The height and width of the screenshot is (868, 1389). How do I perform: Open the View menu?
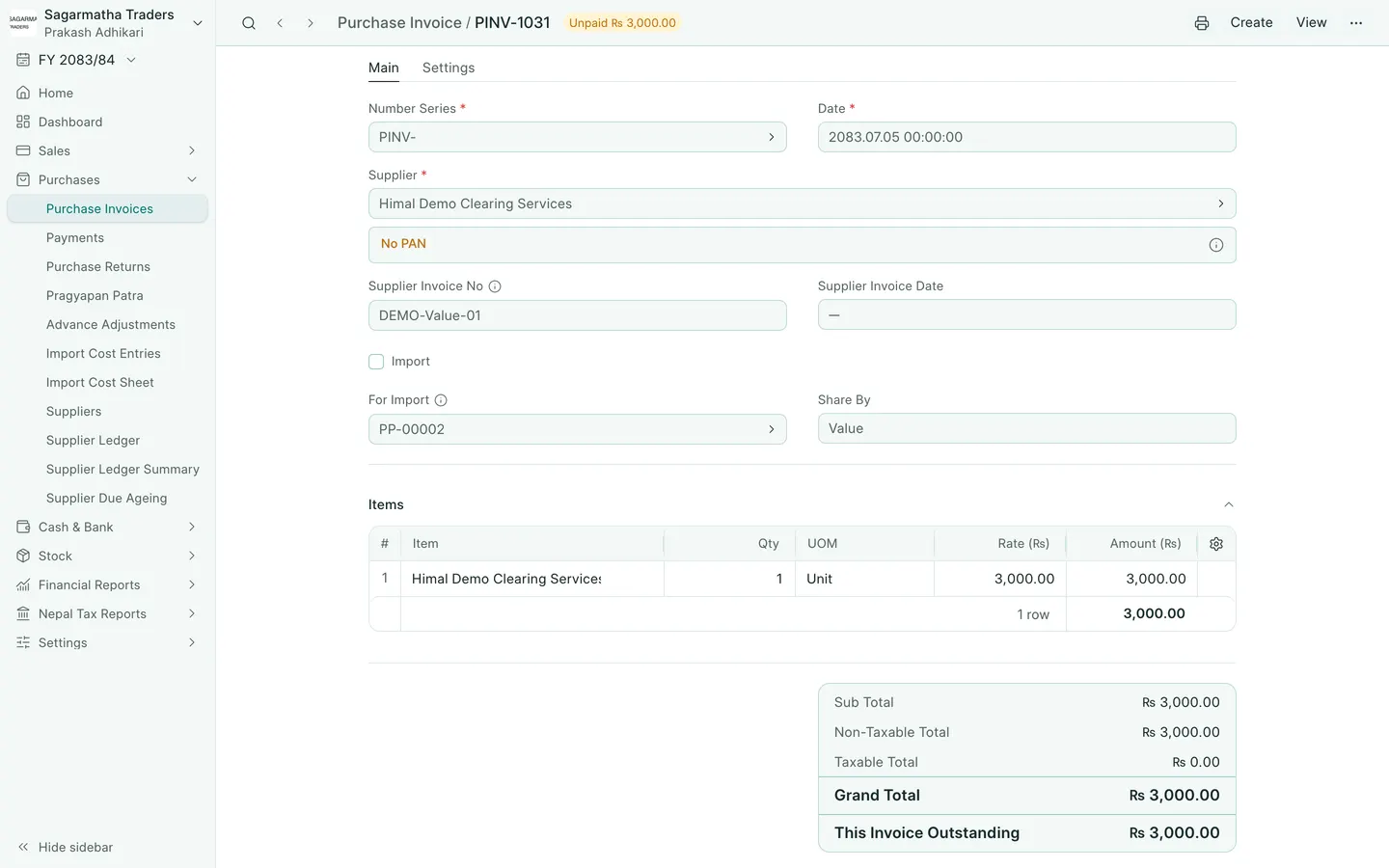click(1311, 22)
